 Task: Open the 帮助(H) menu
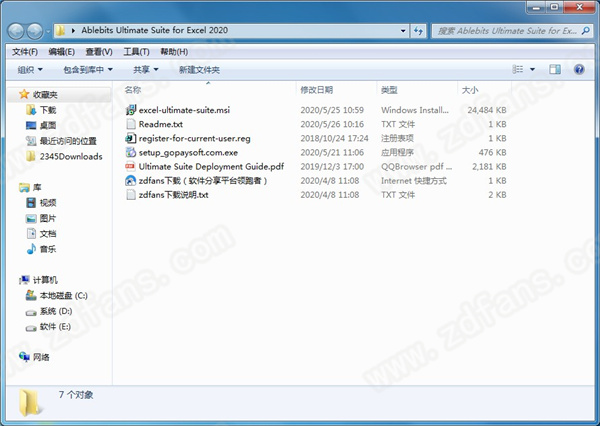pyautogui.click(x=174, y=52)
